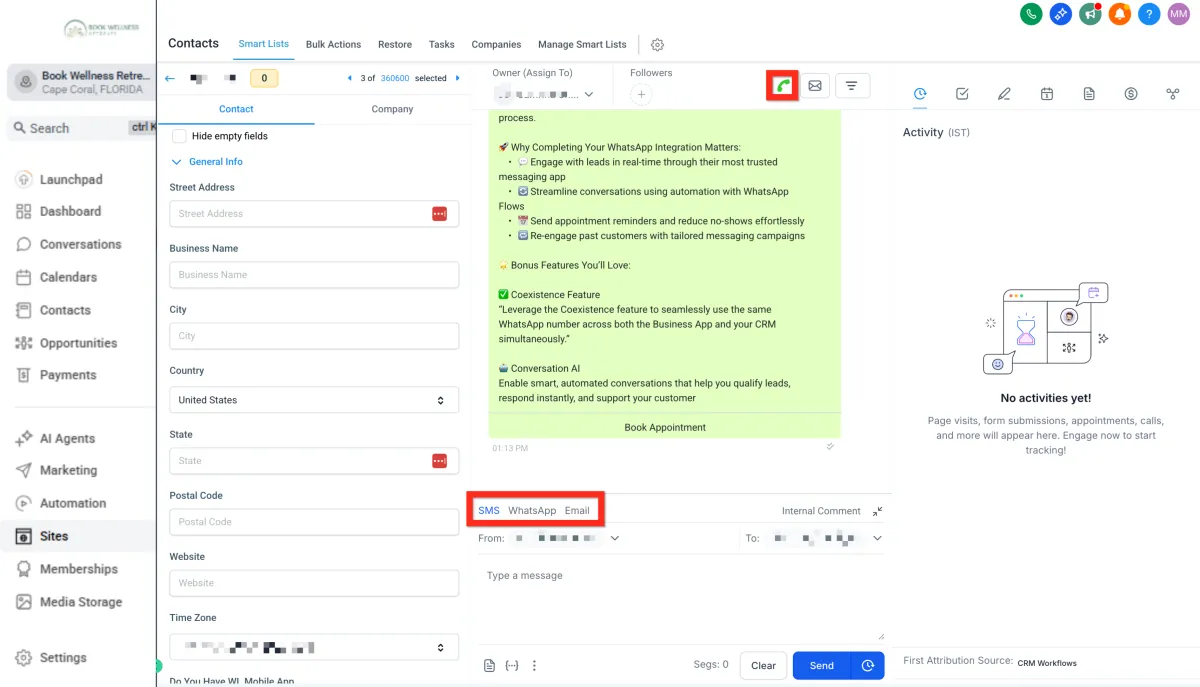Open the help question mark icon
This screenshot has height=687, width=1200.
click(x=1150, y=14)
